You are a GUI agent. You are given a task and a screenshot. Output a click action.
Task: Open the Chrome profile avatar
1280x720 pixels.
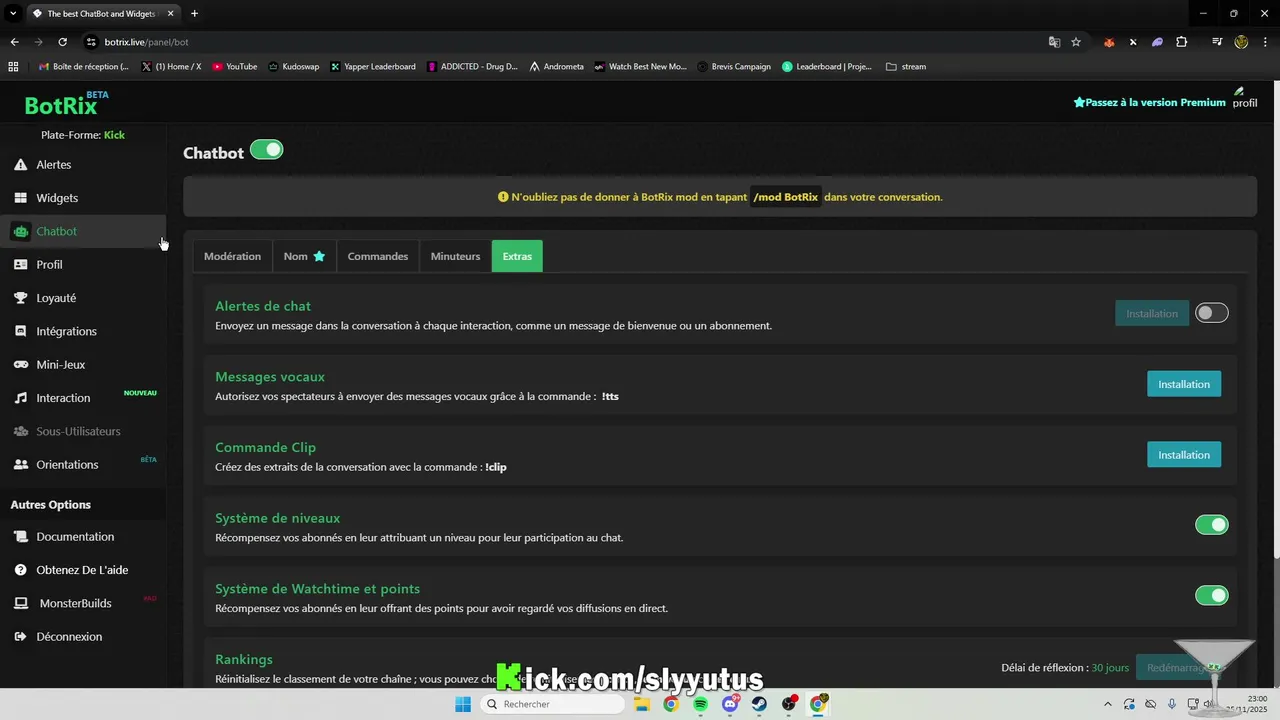click(x=1241, y=42)
